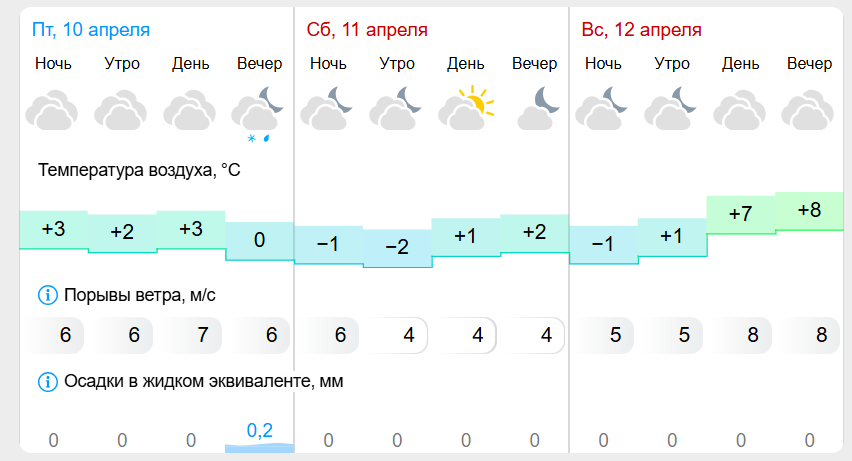Click Friday night cloudy weather icon

pyautogui.click(x=52, y=109)
